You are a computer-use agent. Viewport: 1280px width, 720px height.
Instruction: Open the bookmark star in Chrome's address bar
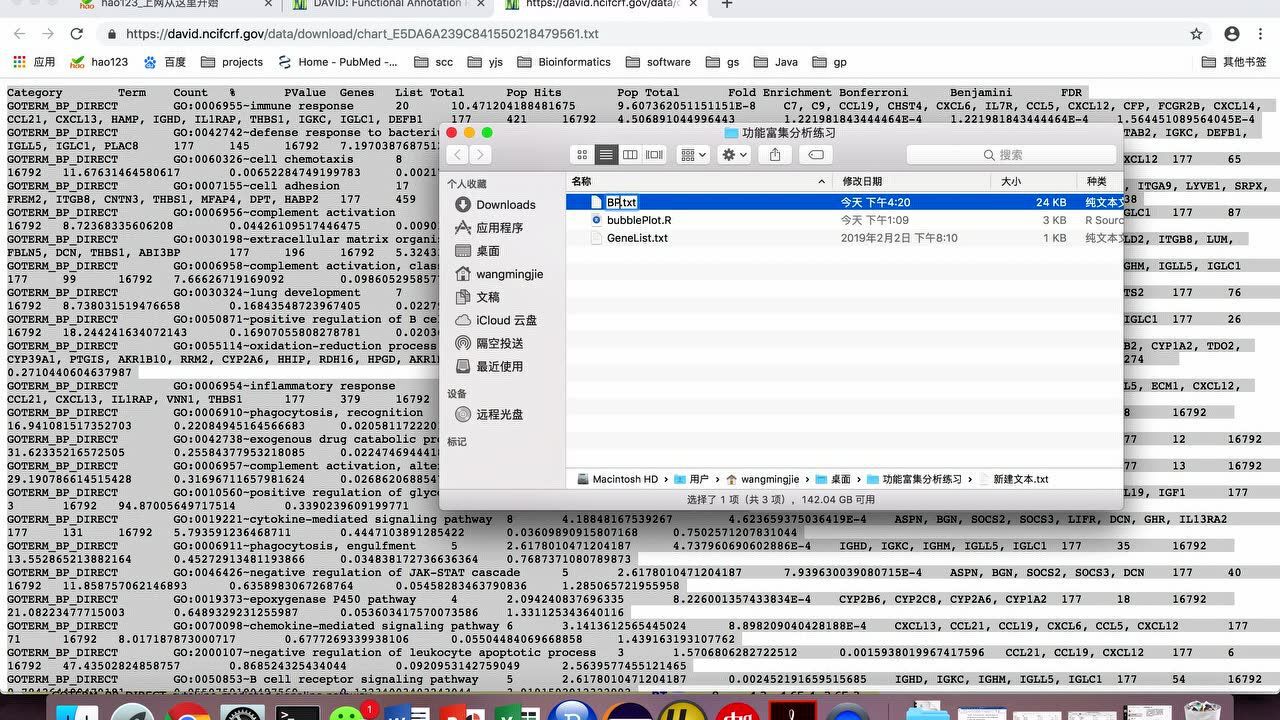tap(1196, 33)
